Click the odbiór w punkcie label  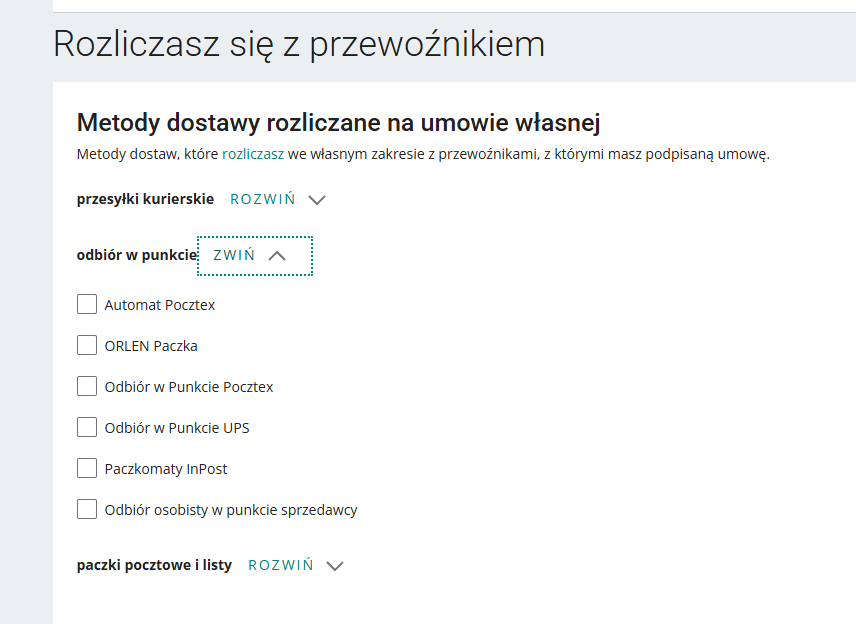[136, 255]
